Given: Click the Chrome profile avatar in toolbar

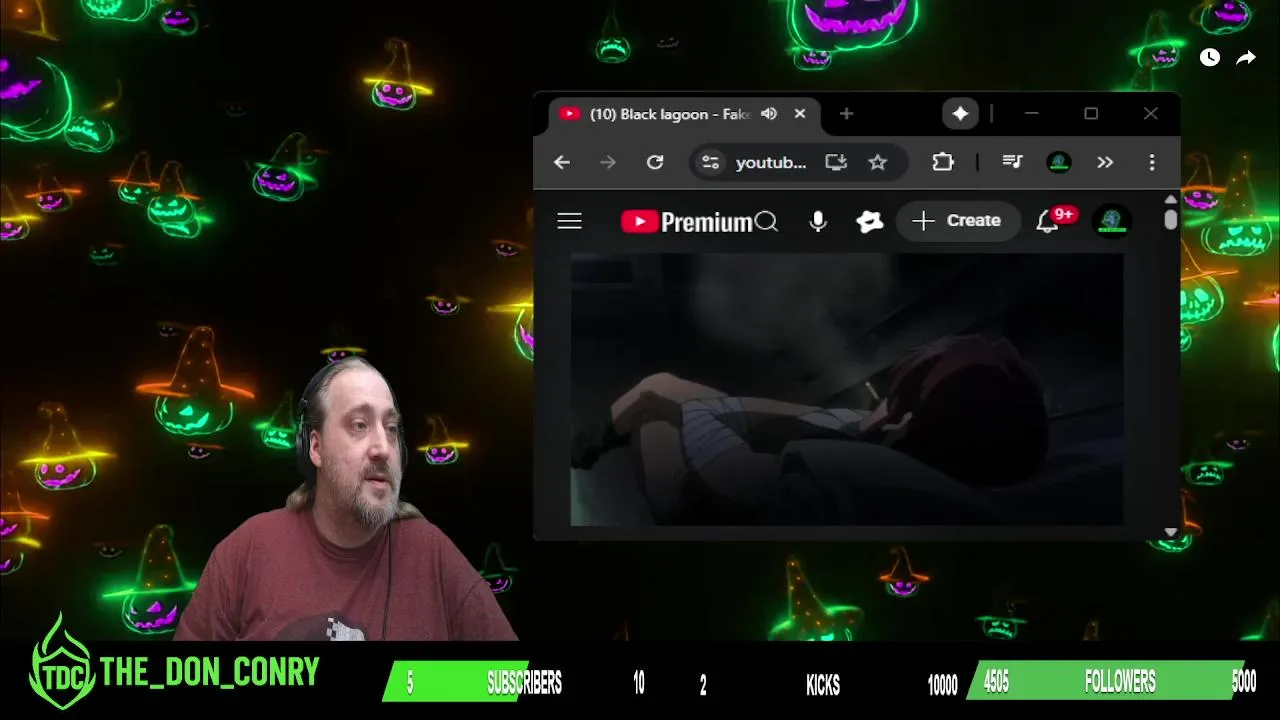Looking at the screenshot, I should pos(1058,162).
